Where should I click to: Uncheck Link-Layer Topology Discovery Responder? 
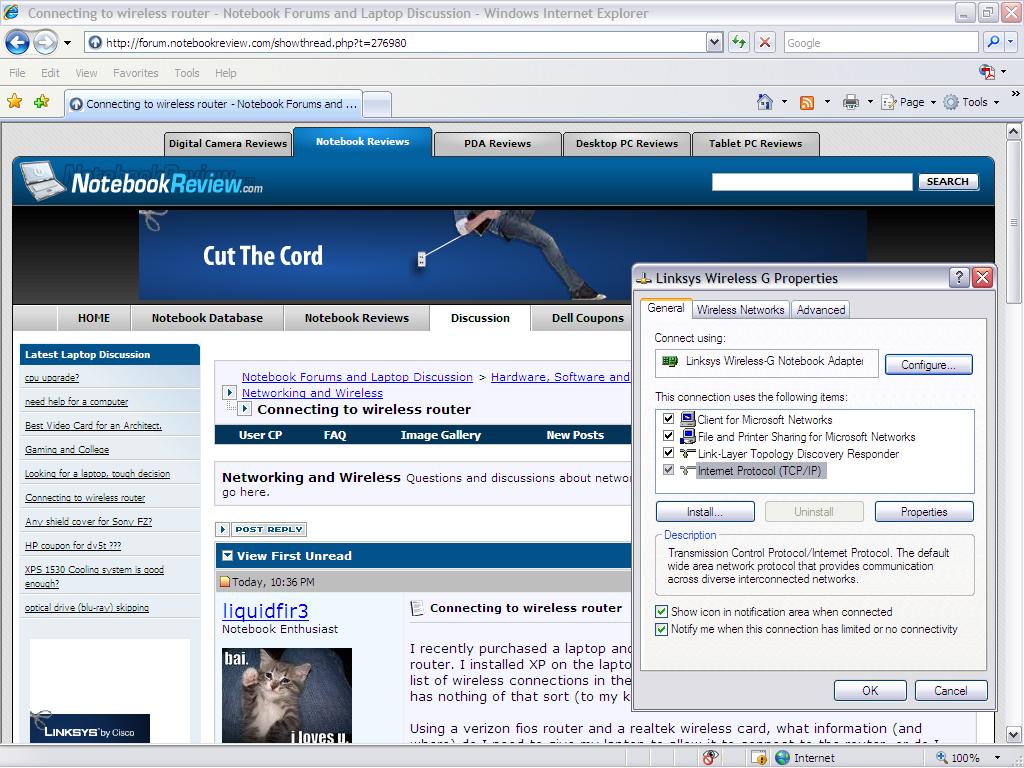point(668,453)
